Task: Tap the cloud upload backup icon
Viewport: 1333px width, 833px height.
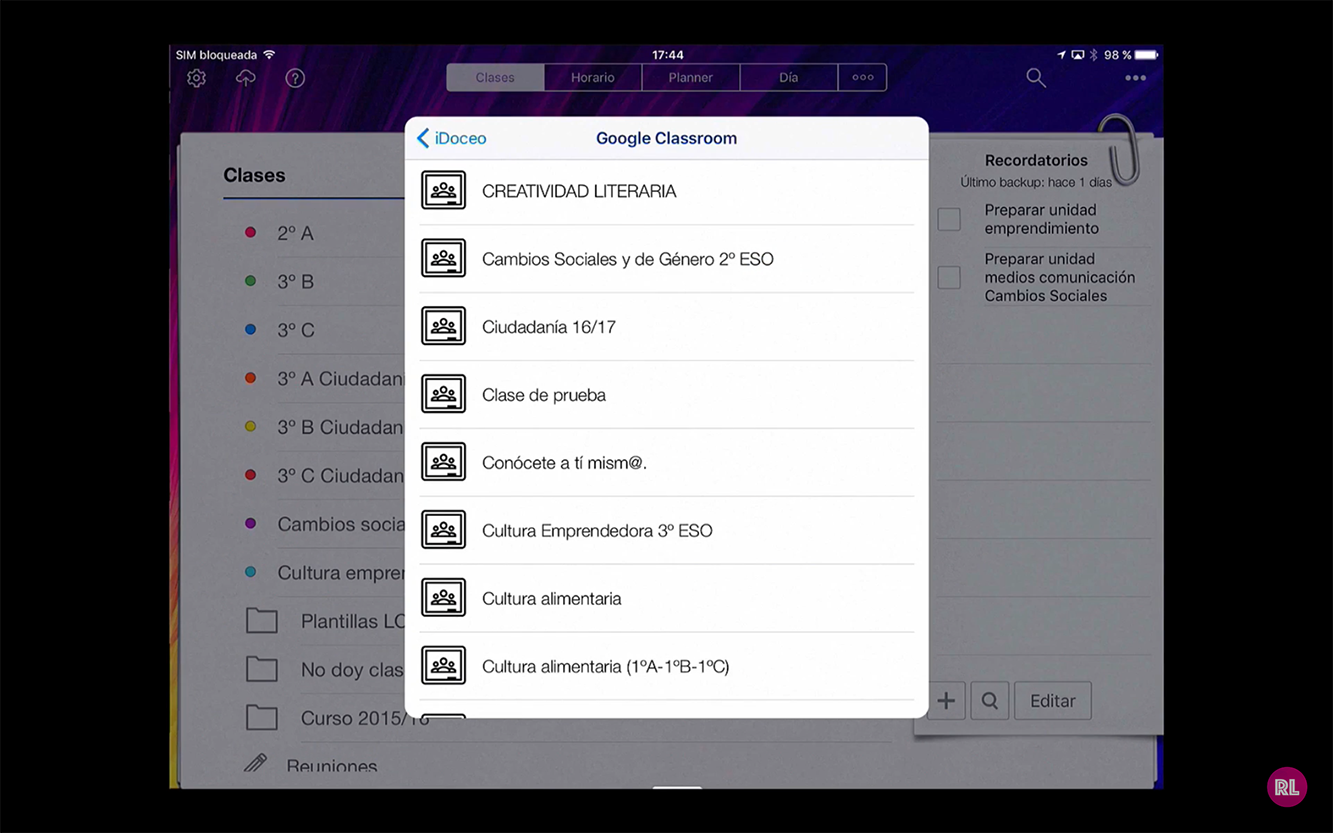Action: pyautogui.click(x=245, y=78)
